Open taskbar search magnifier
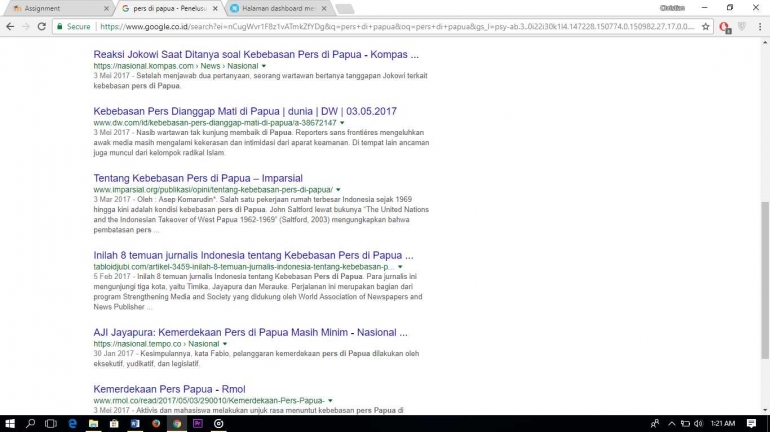The height and width of the screenshot is (432, 770). click(30, 423)
